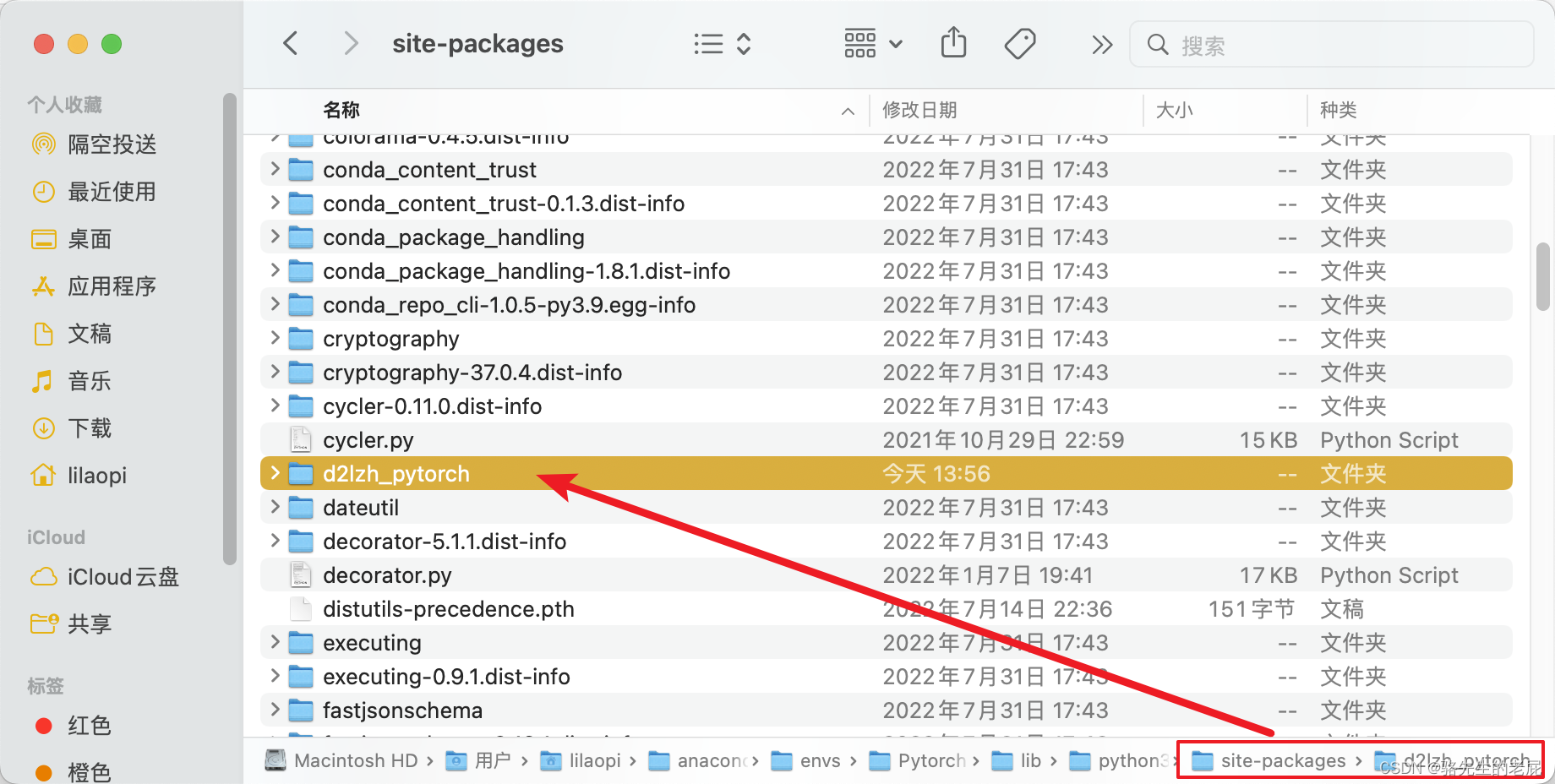Expand the cryptography folder

[275, 338]
